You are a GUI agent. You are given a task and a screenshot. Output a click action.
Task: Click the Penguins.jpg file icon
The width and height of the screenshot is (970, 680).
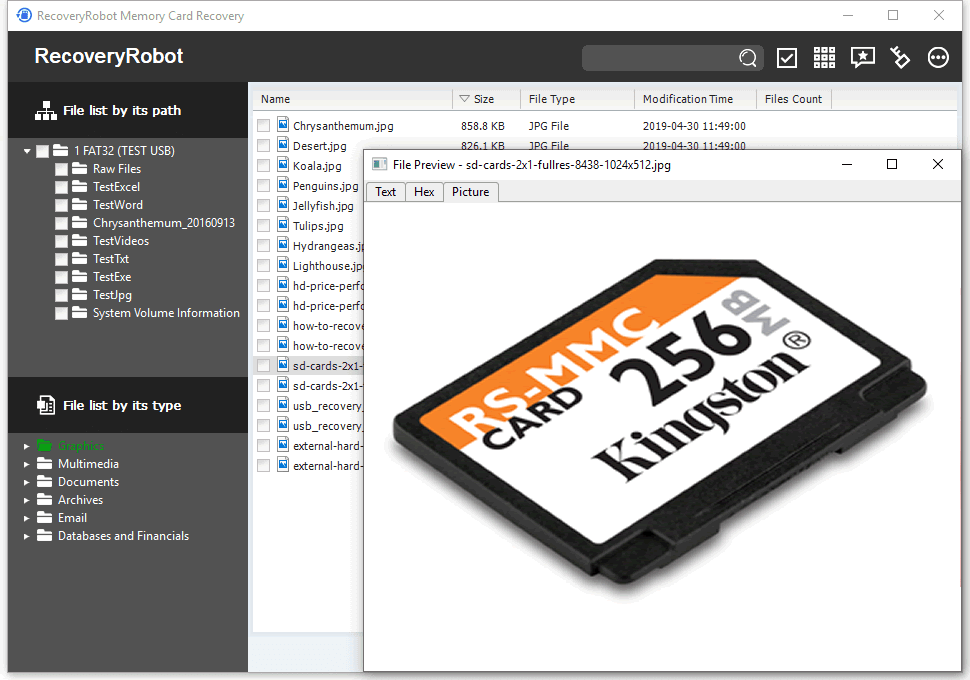coord(283,184)
